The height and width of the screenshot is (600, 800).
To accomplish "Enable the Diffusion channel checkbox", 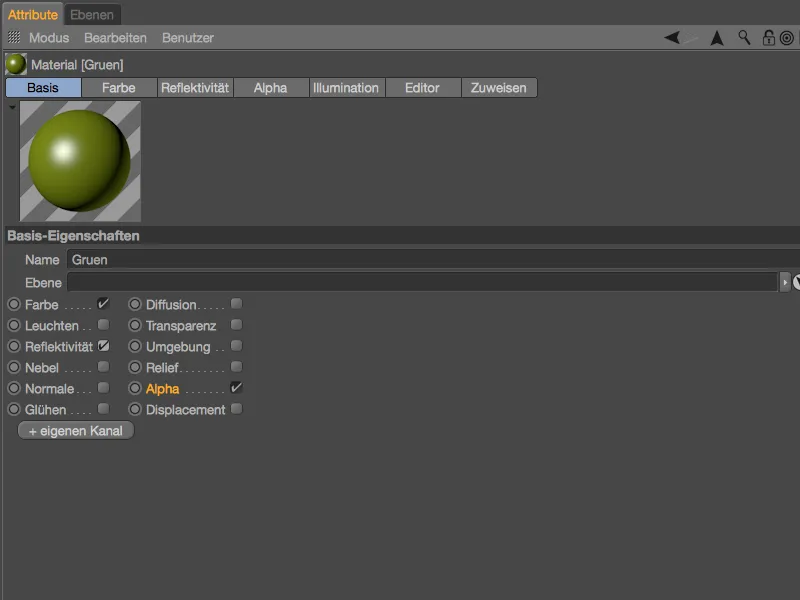I will tap(236, 304).
